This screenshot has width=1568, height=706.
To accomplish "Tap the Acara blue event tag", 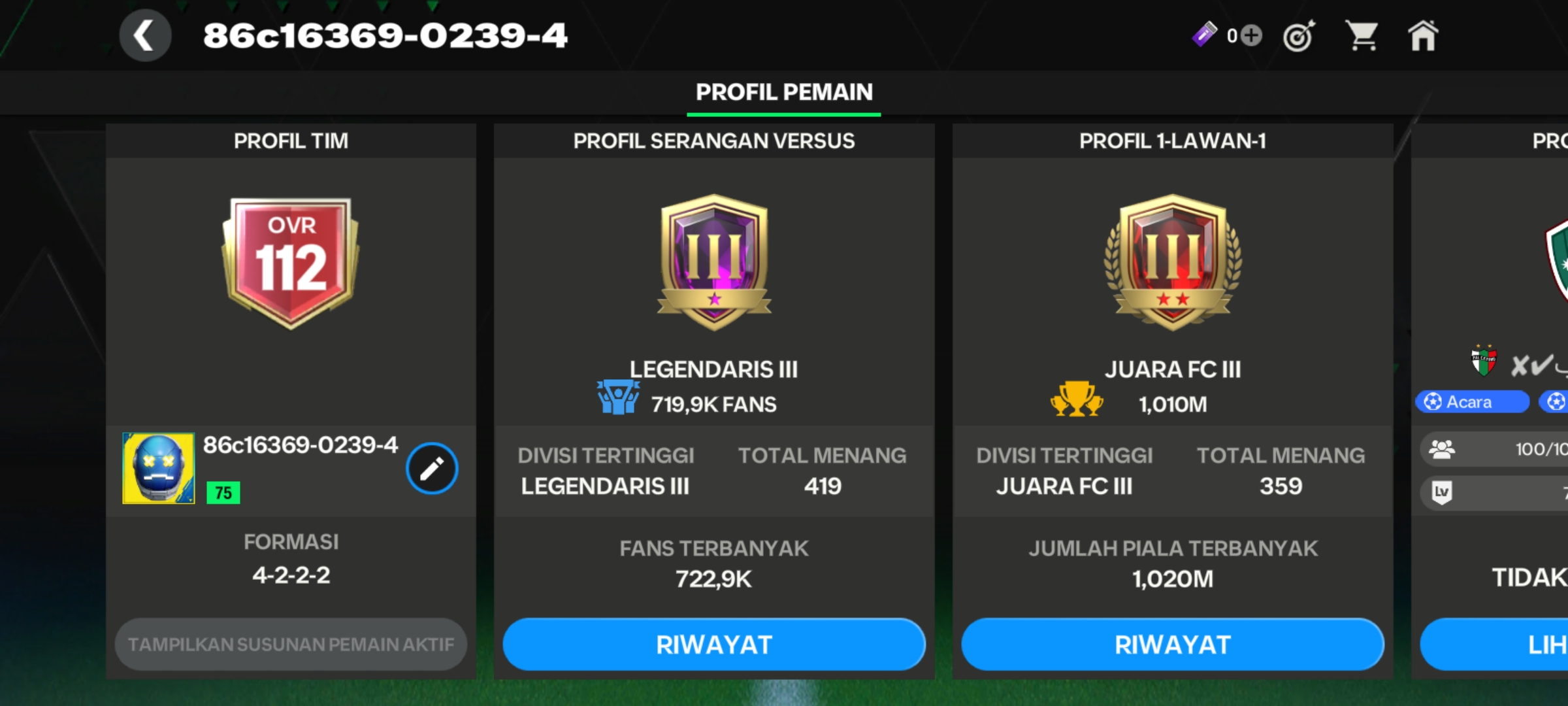I will coord(1473,401).
